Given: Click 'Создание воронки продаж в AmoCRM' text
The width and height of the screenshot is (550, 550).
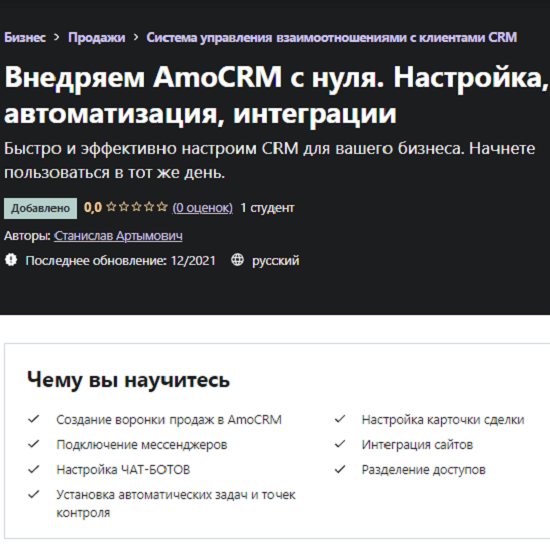Looking at the screenshot, I should coord(169,420).
